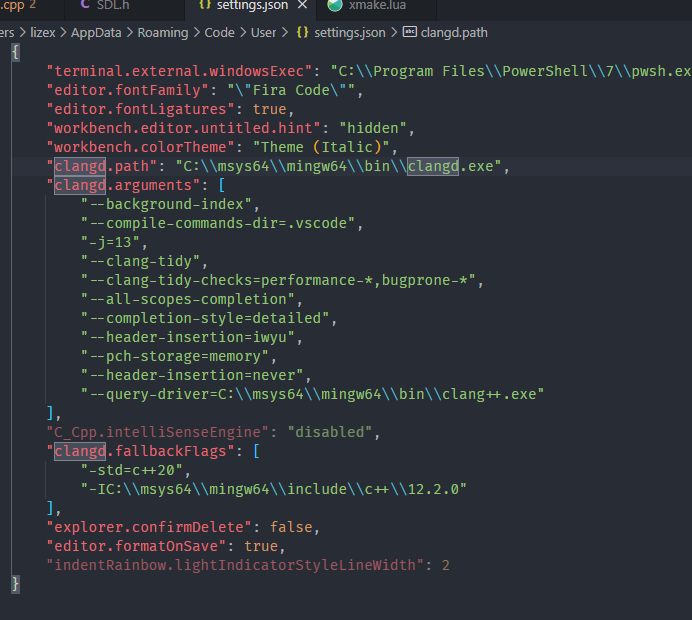Click the clangd.path key
692x620 pixels.
click(102, 166)
